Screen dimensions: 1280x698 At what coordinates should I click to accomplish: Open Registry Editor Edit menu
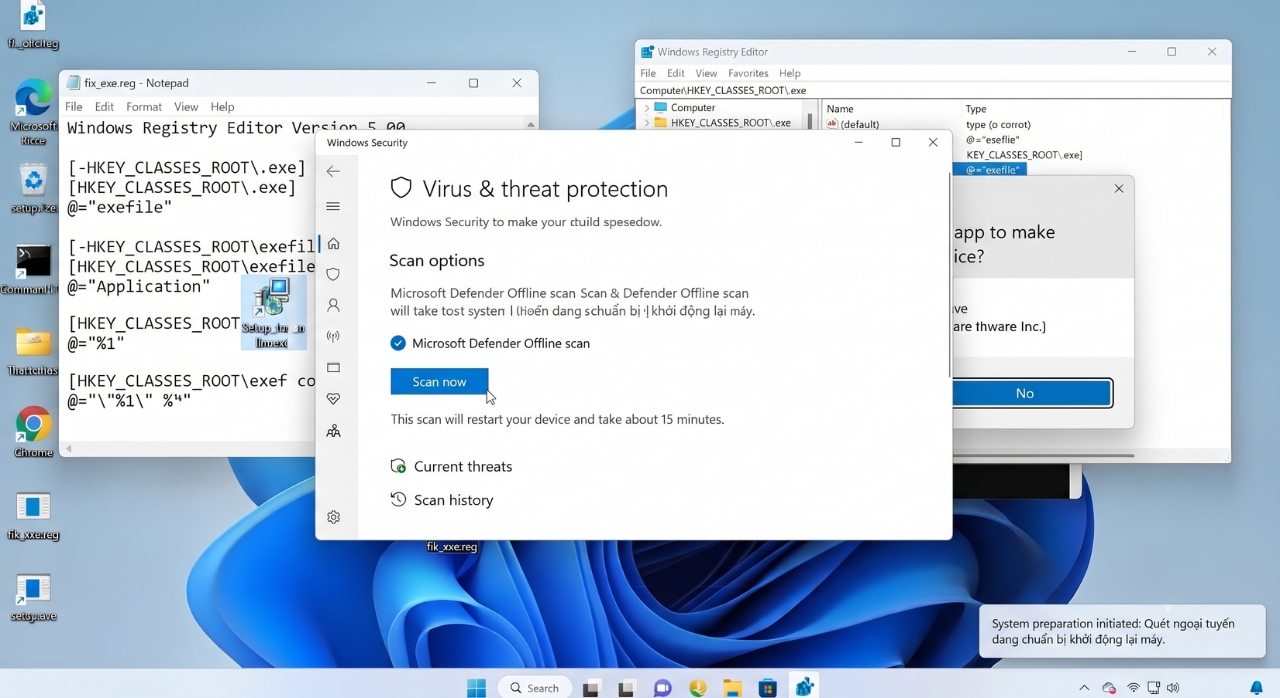(x=676, y=73)
